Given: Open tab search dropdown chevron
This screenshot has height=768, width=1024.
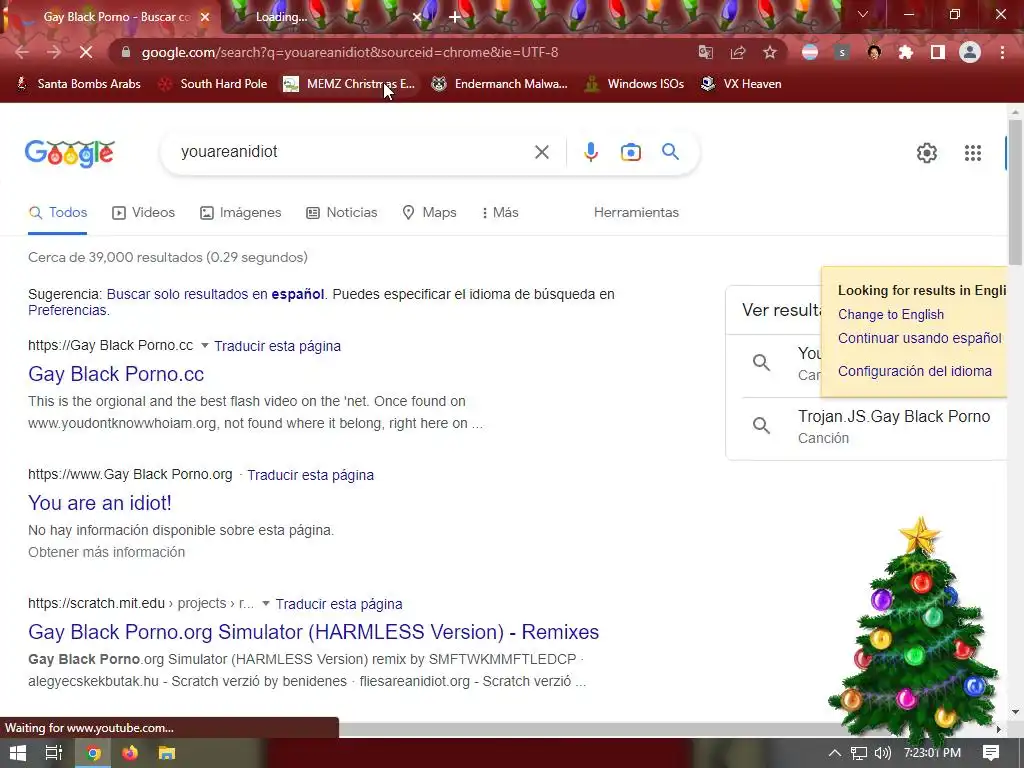Looking at the screenshot, I should (863, 14).
